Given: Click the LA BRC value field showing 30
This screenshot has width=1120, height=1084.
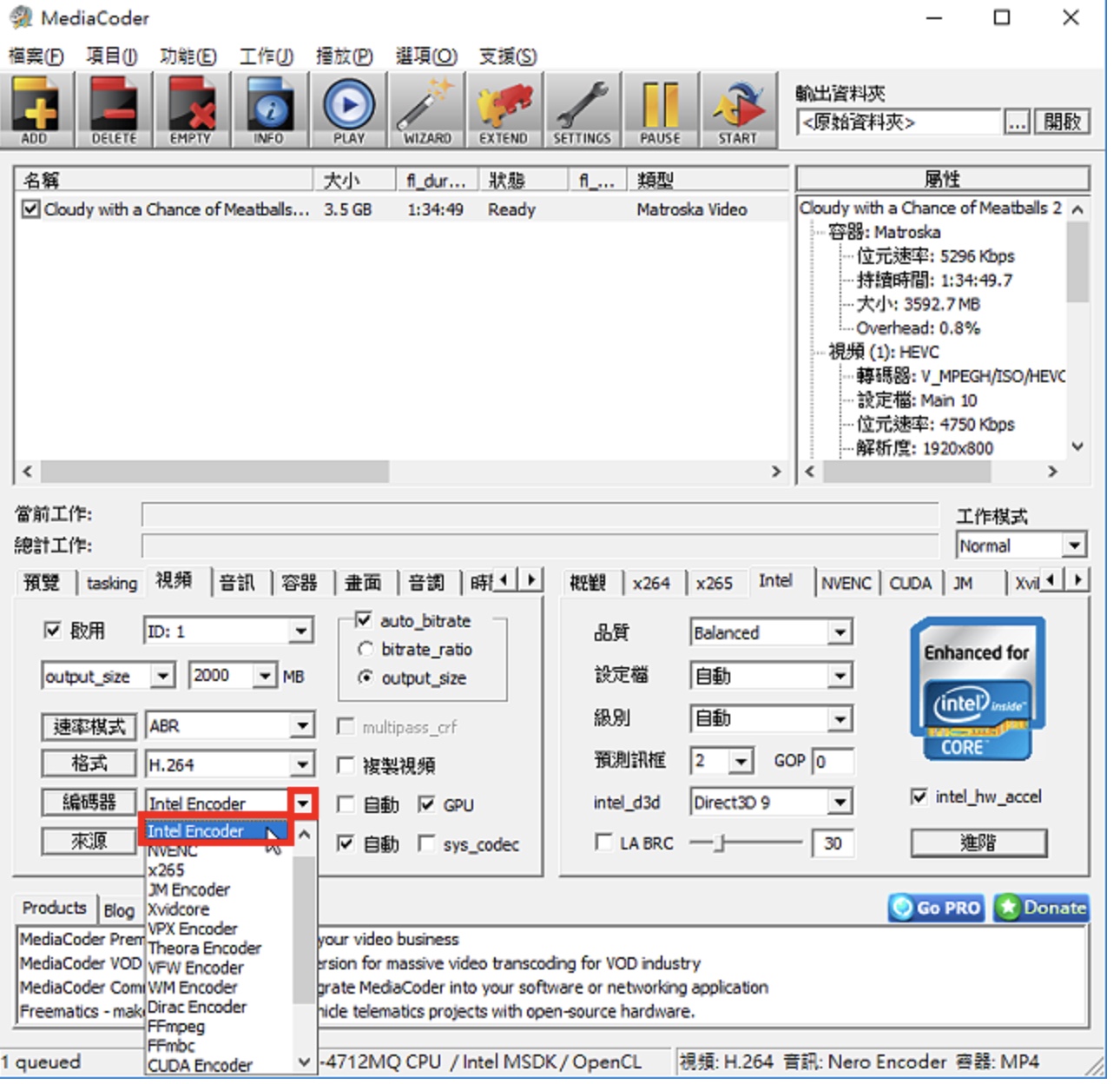Looking at the screenshot, I should pos(833,843).
